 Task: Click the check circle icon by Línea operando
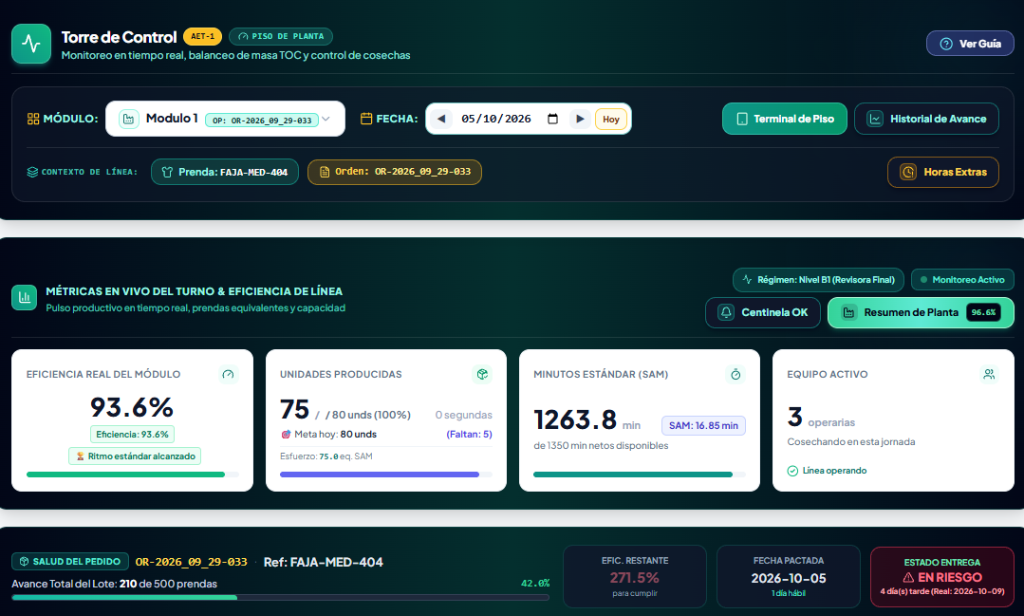[793, 470]
